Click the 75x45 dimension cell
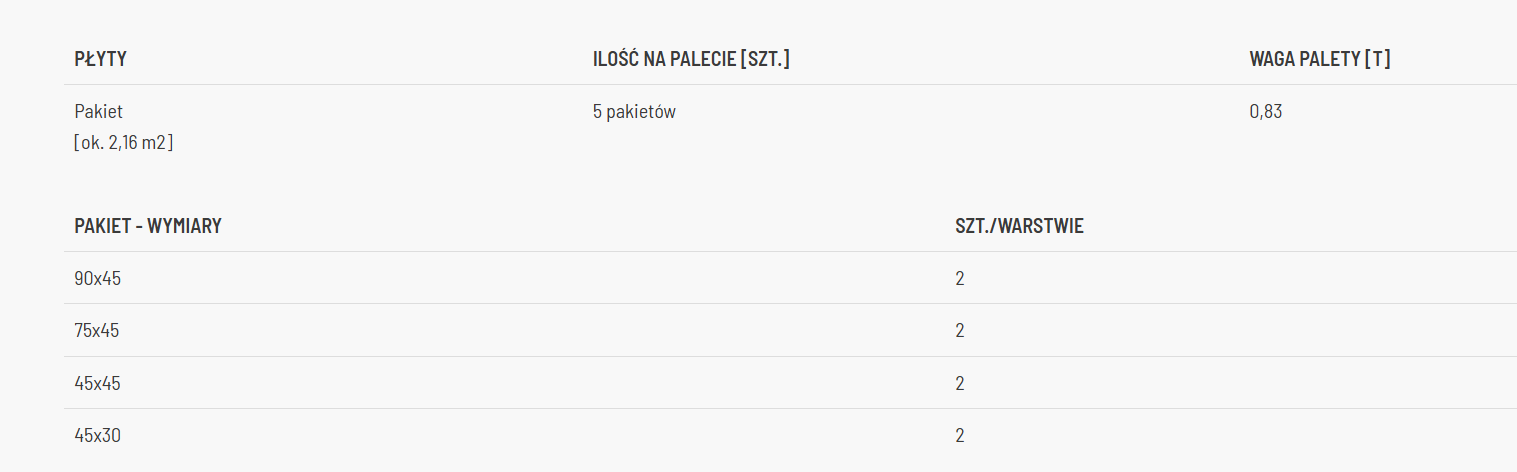1517x472 pixels. (x=96, y=330)
